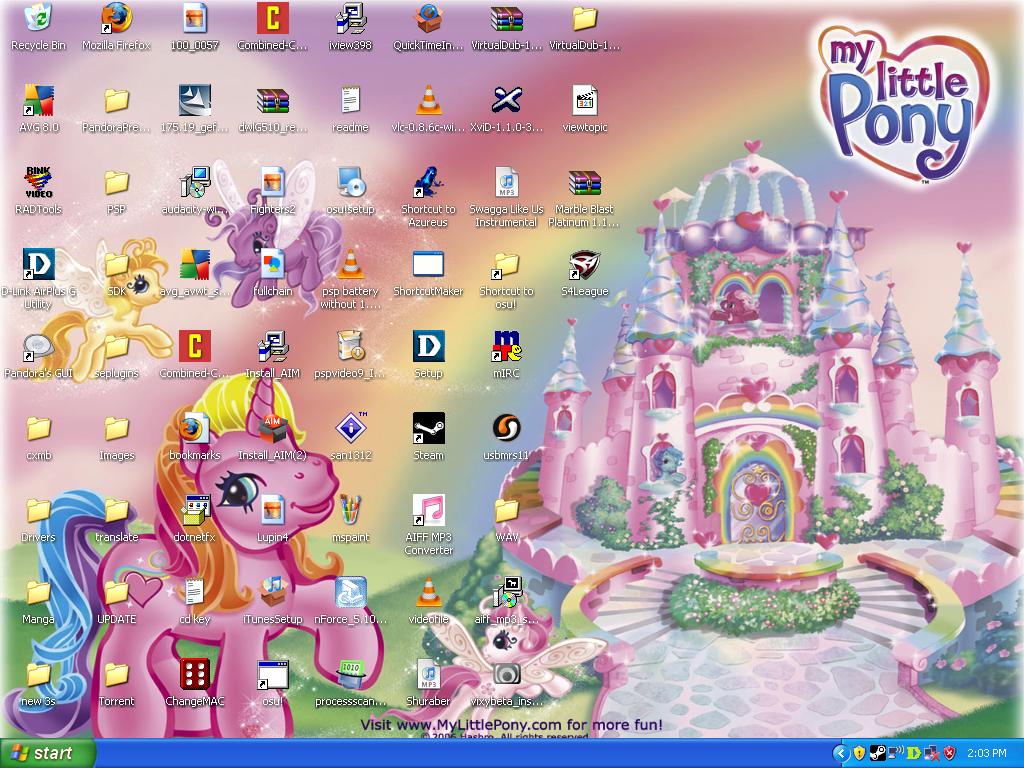This screenshot has width=1024, height=768.
Task: Open the Drivers folder
Action: click(x=39, y=511)
